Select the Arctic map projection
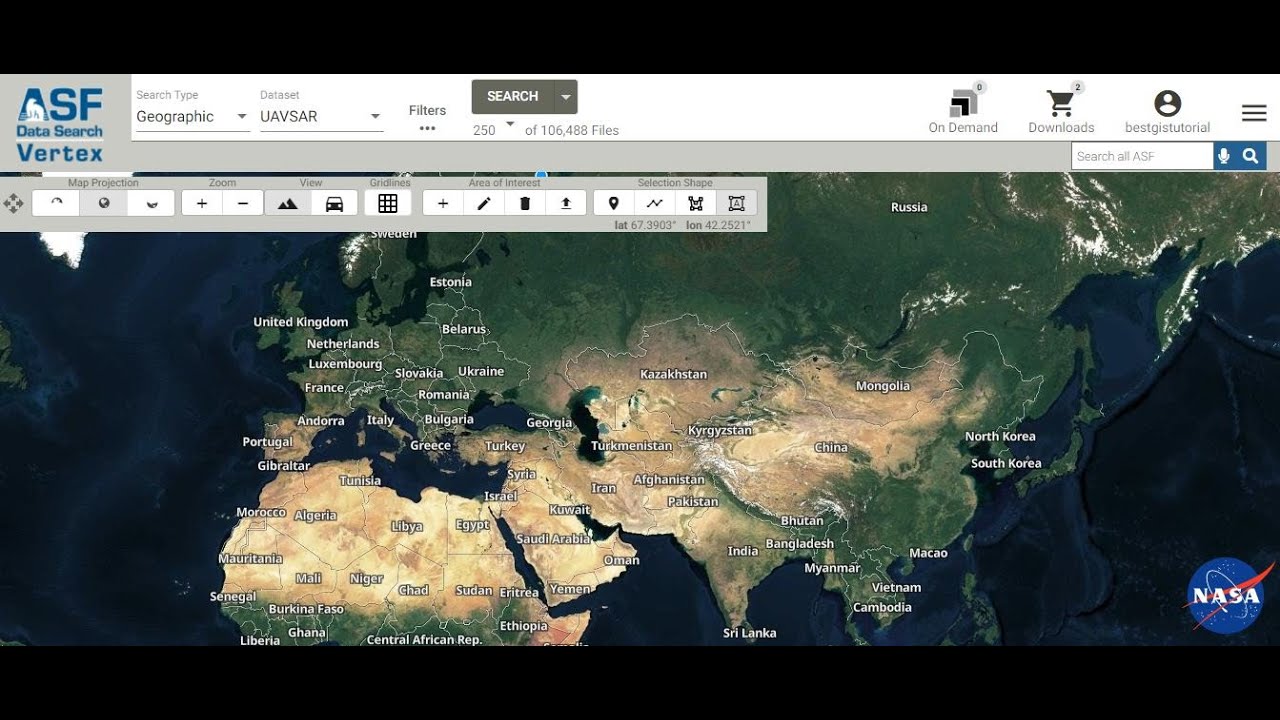The image size is (1280, 720). pyautogui.click(x=56, y=203)
